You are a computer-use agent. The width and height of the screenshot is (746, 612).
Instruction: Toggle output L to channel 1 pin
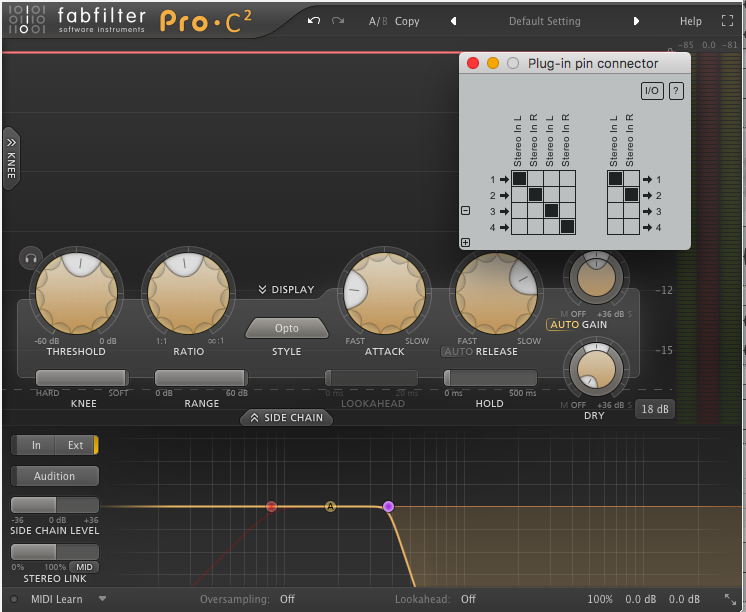point(615,178)
